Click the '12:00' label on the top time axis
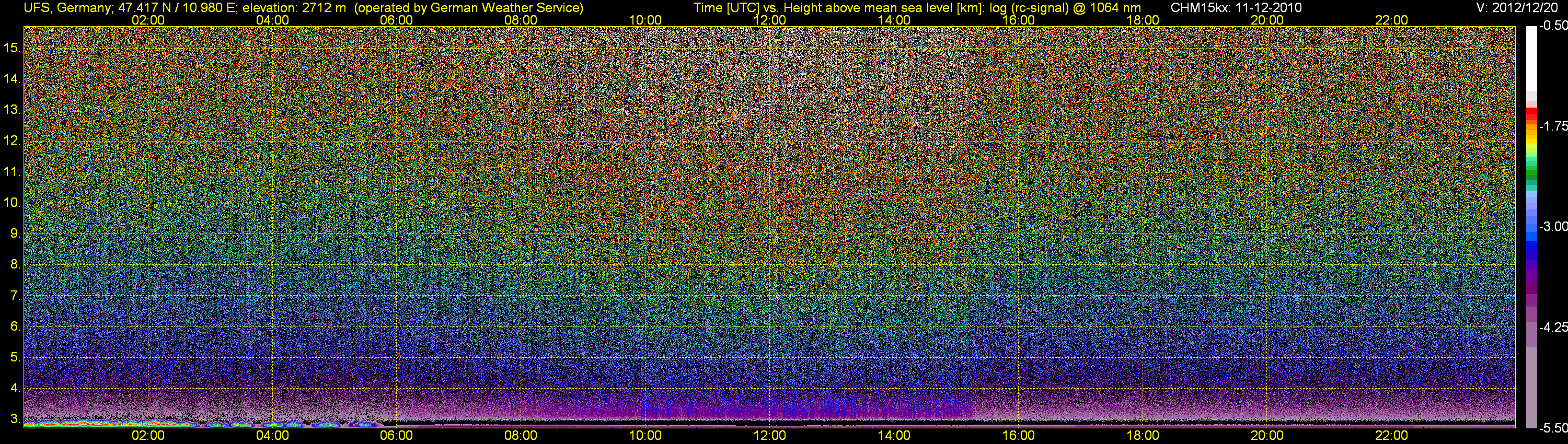This screenshot has height=444, width=1568. click(x=769, y=20)
